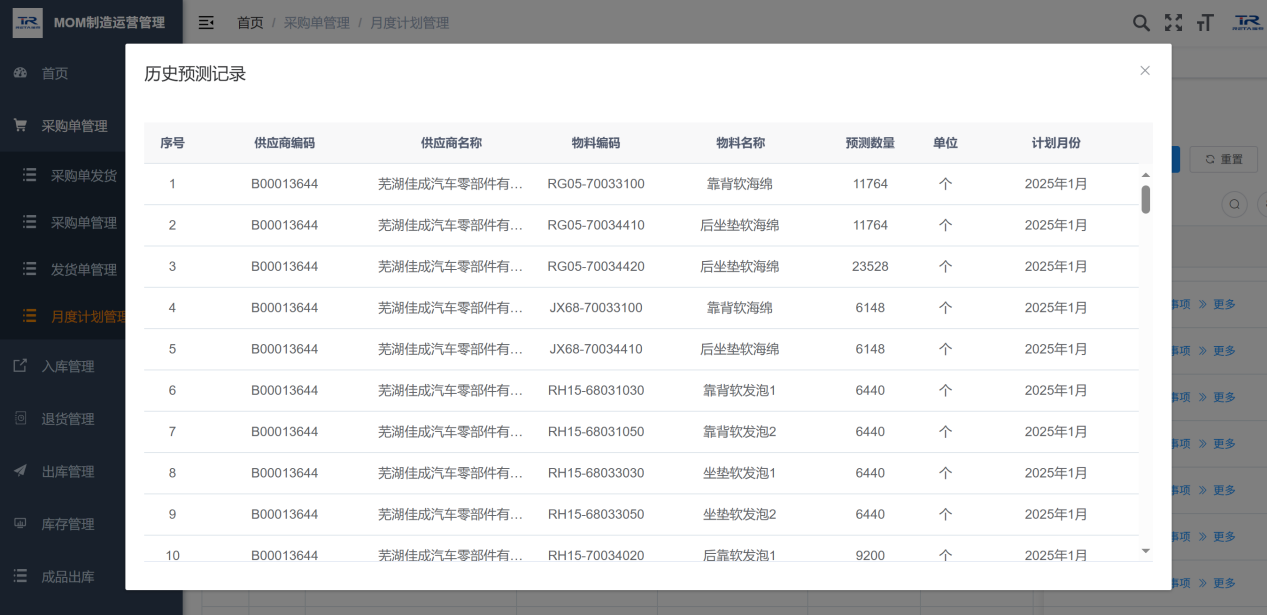
Task: Click the 供应商名称 column header
Action: coord(451,143)
